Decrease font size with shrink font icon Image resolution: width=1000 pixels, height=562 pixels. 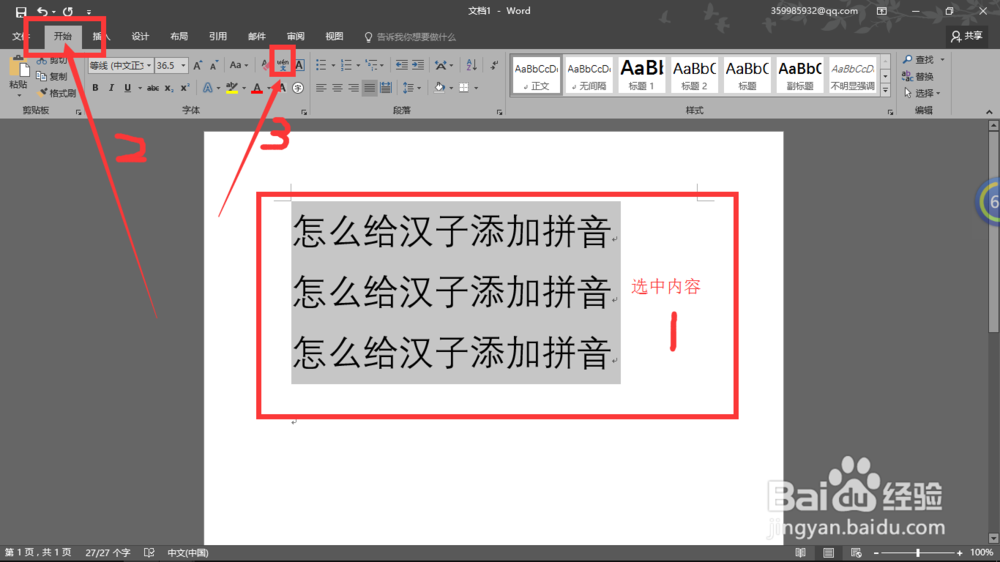point(214,65)
